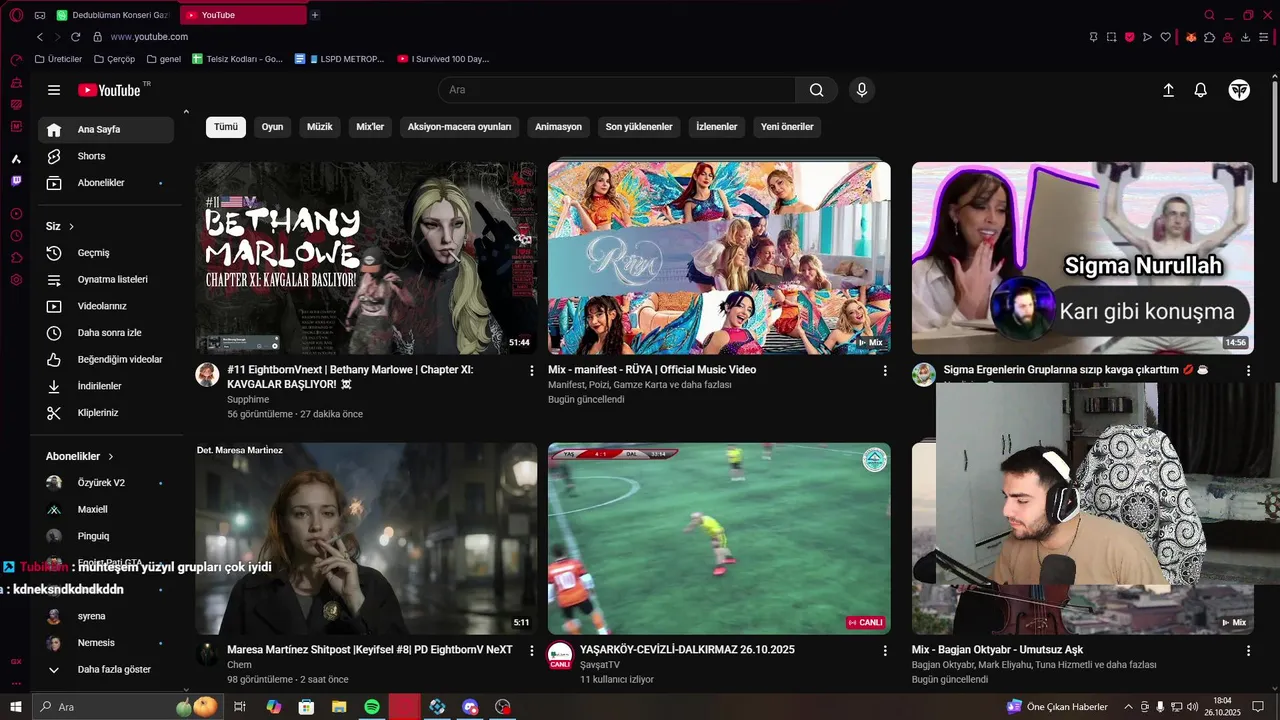Click the Opera GX logo menu
1280x720 pixels.
coord(16,15)
